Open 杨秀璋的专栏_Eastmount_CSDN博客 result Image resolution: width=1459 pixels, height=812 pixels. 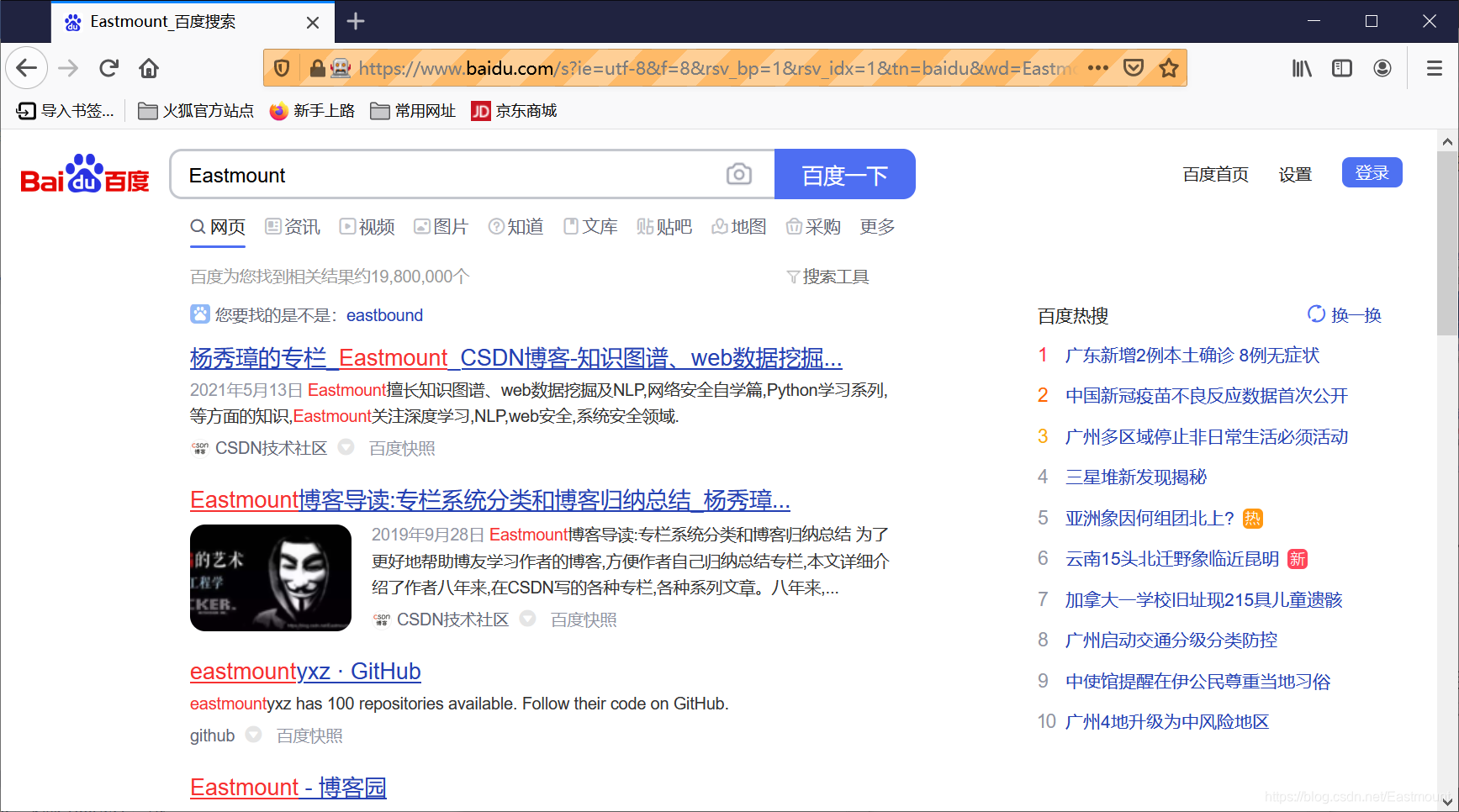[x=515, y=358]
